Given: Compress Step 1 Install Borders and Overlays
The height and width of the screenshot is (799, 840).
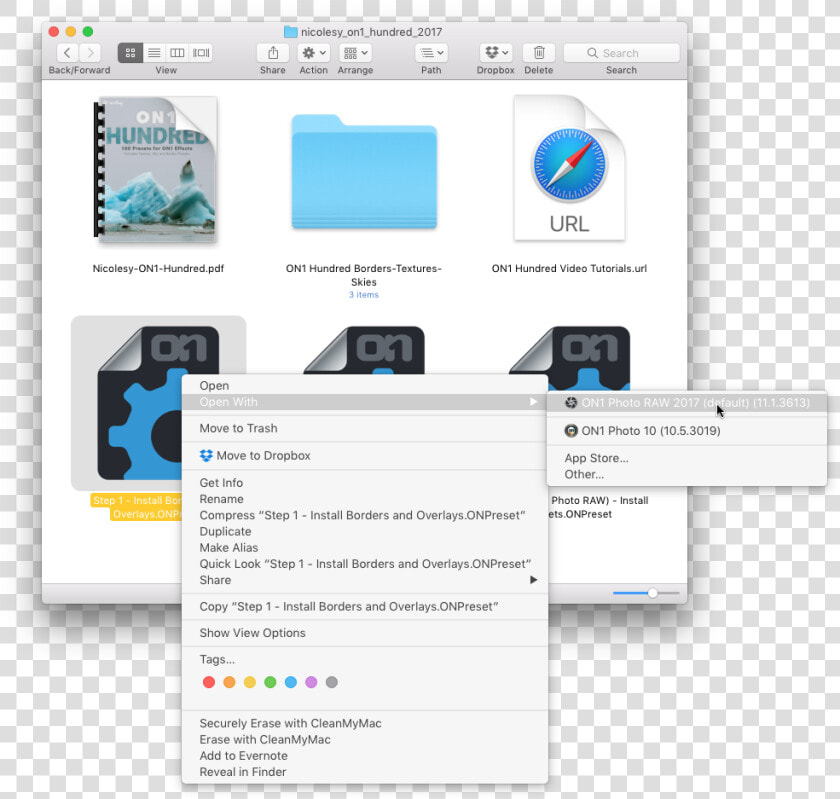Looking at the screenshot, I should pos(364,515).
